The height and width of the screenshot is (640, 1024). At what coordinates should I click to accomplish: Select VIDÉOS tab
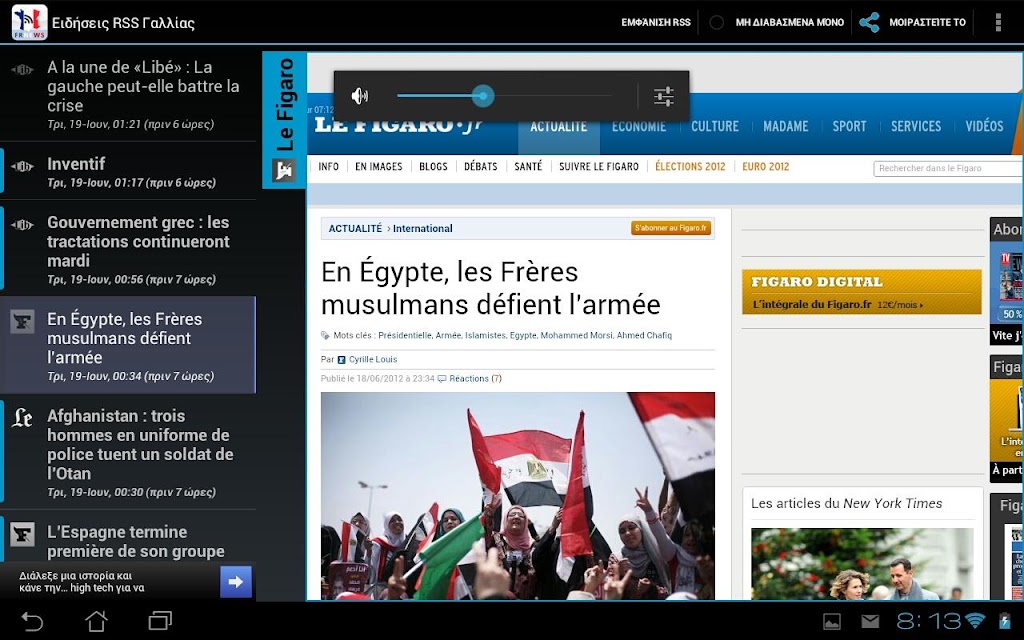[x=984, y=126]
